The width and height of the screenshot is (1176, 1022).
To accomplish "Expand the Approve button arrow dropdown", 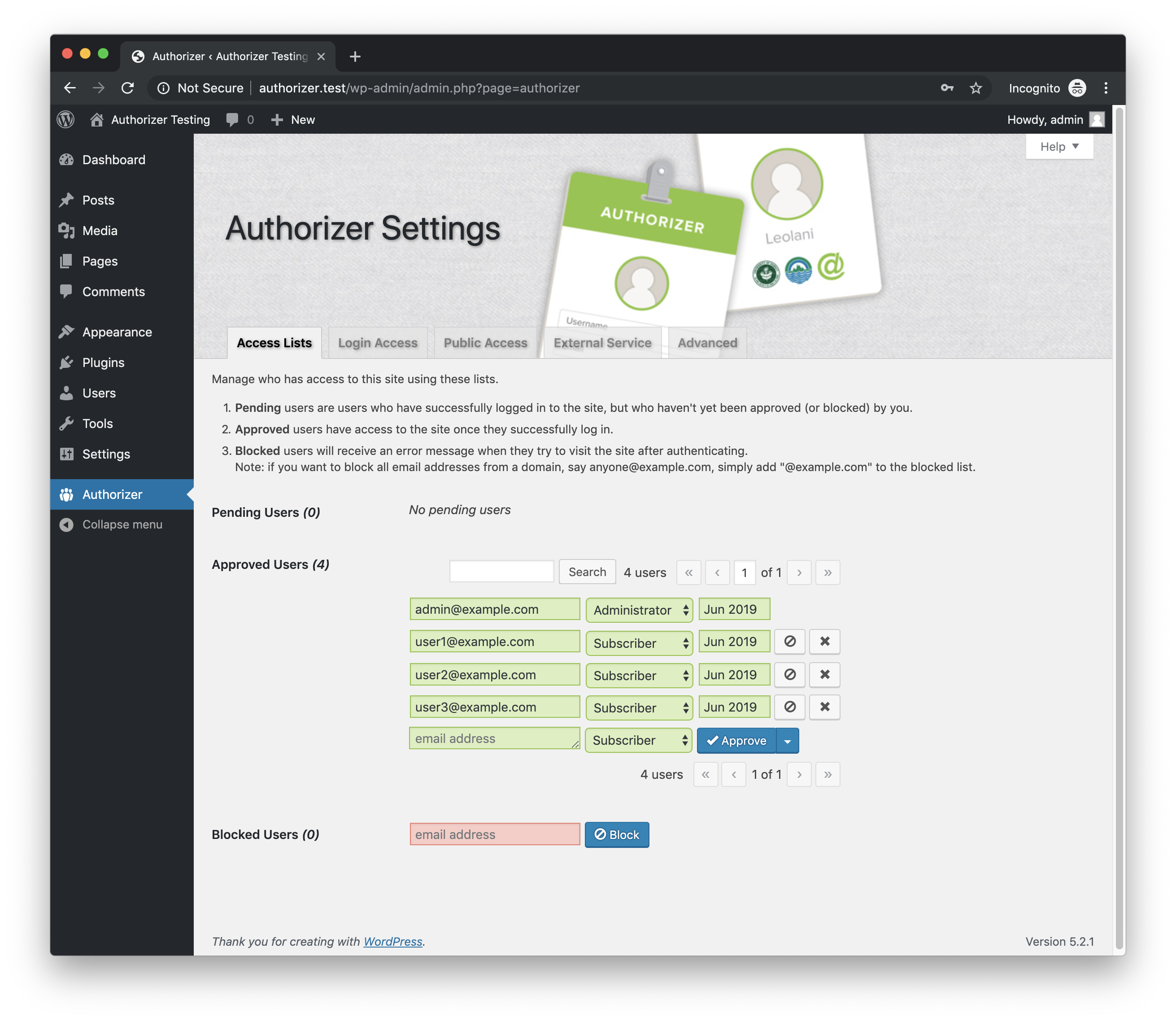I will coord(787,741).
